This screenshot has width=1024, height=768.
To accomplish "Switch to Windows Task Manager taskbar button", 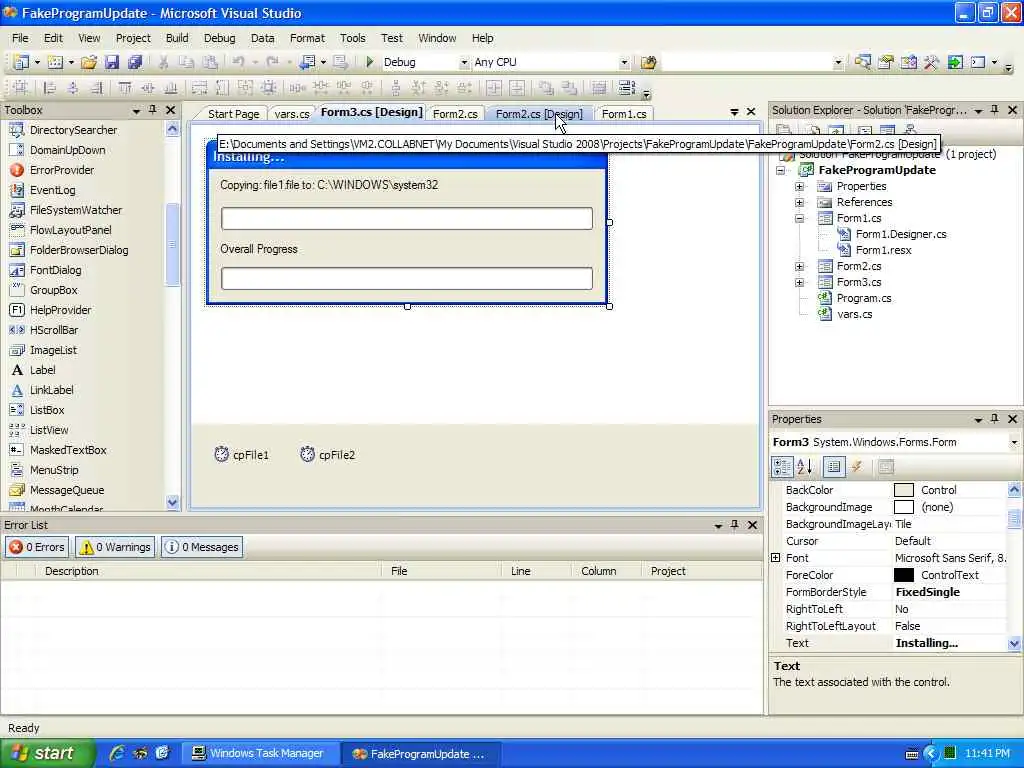I will coord(259,753).
